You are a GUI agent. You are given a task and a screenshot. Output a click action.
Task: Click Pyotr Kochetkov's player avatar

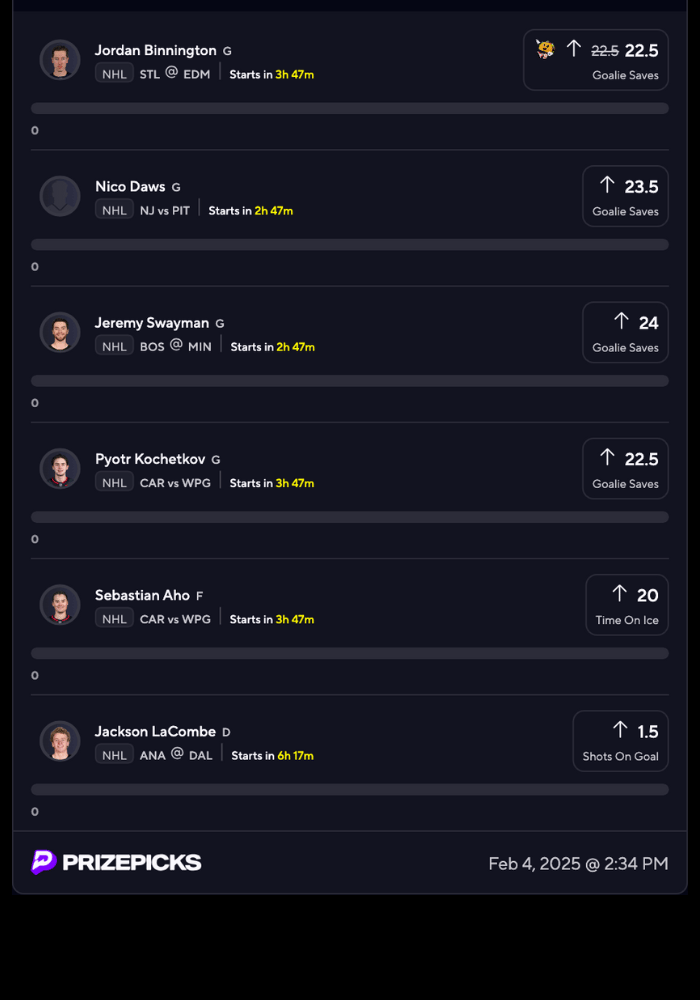[x=60, y=468]
